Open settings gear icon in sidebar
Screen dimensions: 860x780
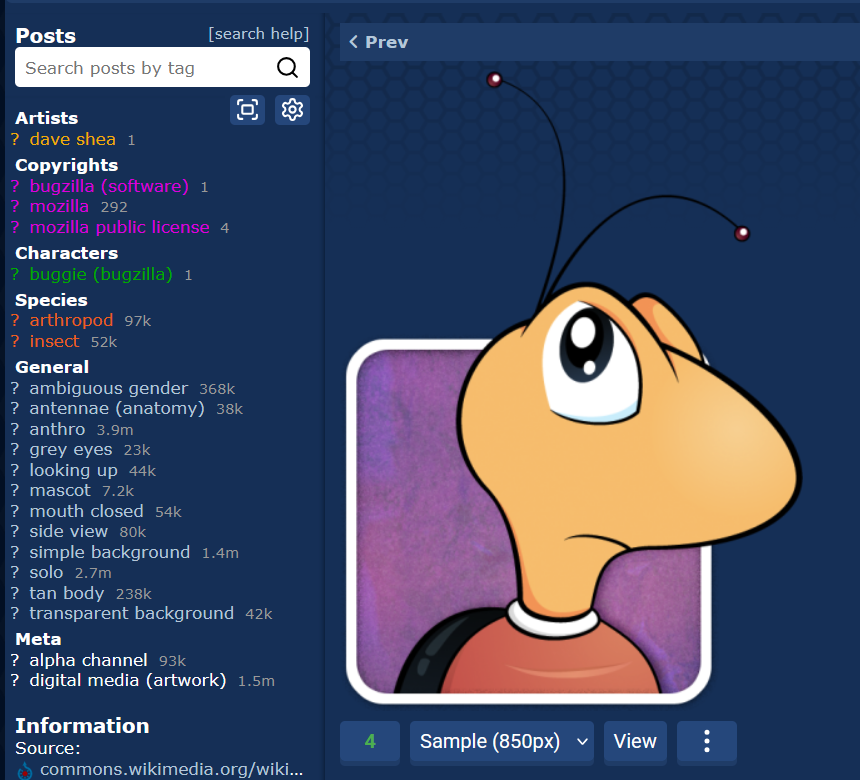tap(292, 110)
